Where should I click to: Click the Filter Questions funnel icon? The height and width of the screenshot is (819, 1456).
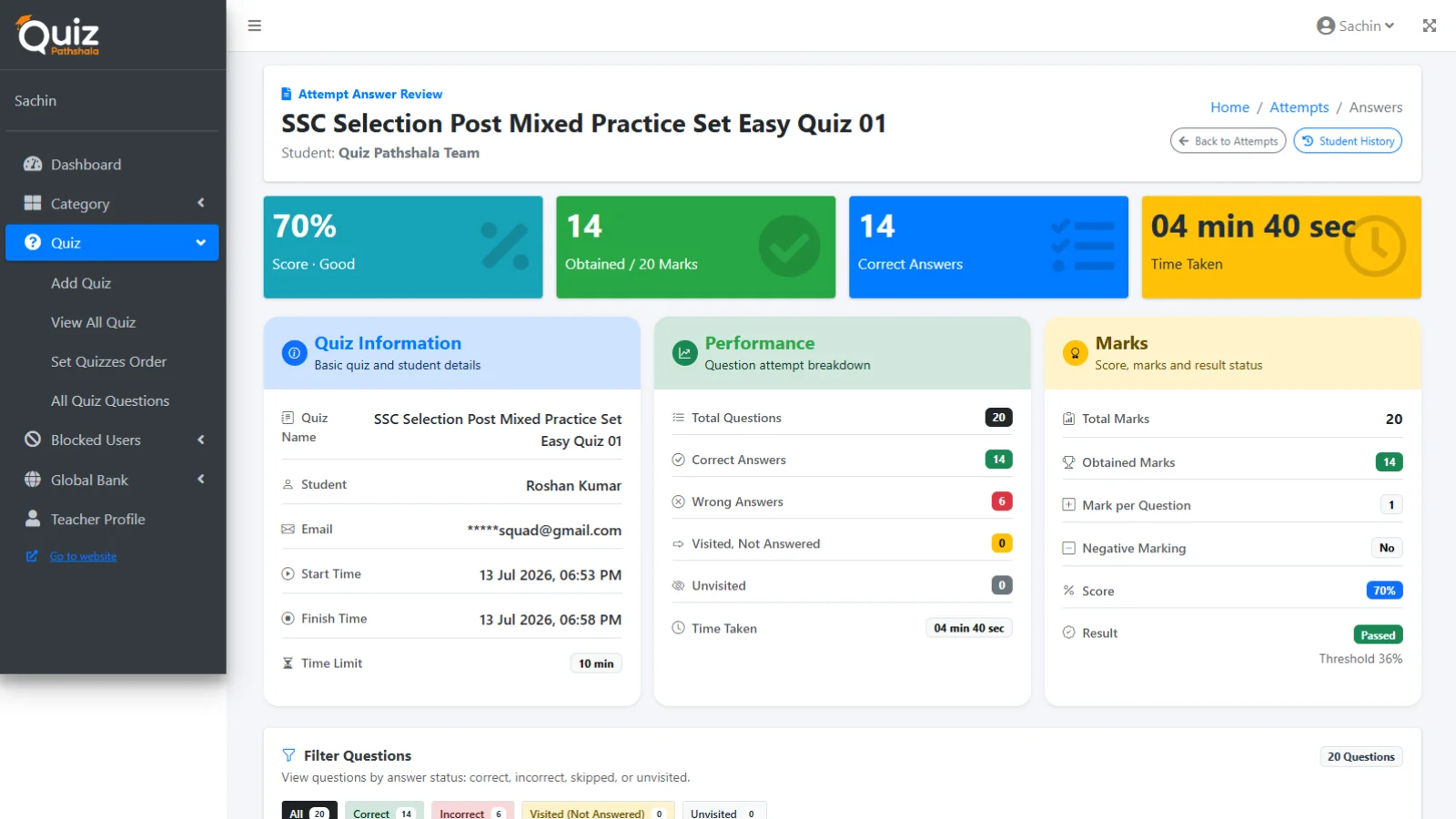288,755
